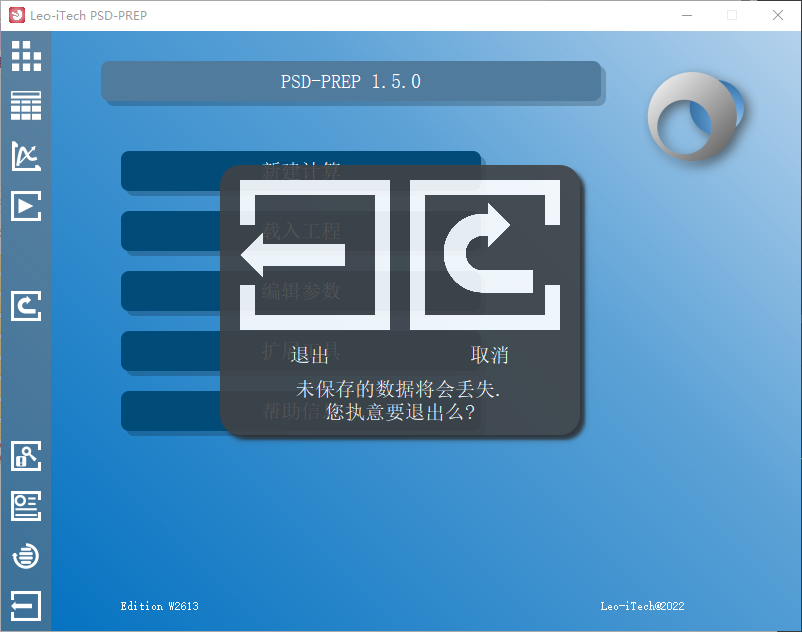802x632 pixels.
Task: Click the data table icon in sidebar
Action: [26, 105]
